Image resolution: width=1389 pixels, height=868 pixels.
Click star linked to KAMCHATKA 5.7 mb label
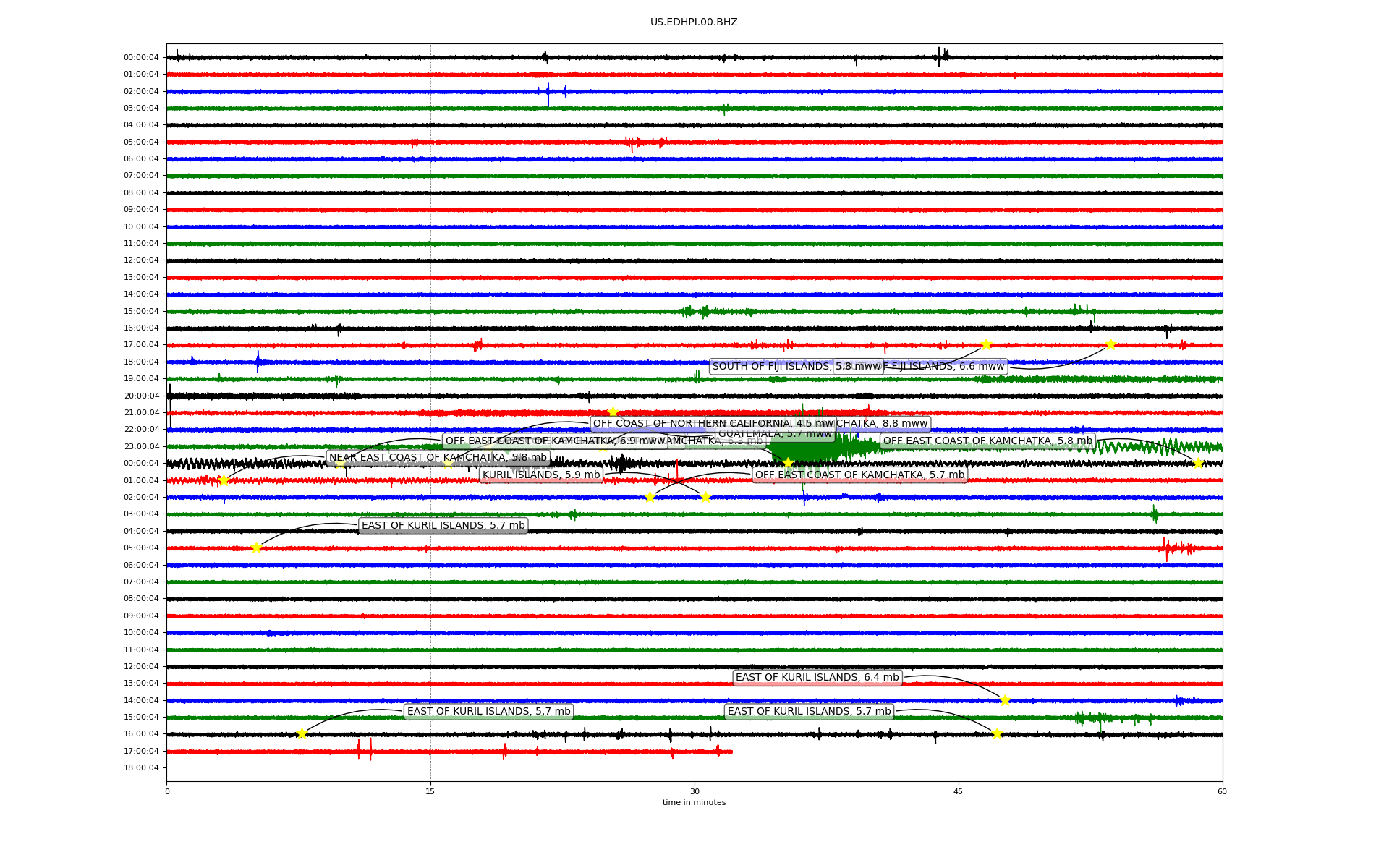[650, 497]
